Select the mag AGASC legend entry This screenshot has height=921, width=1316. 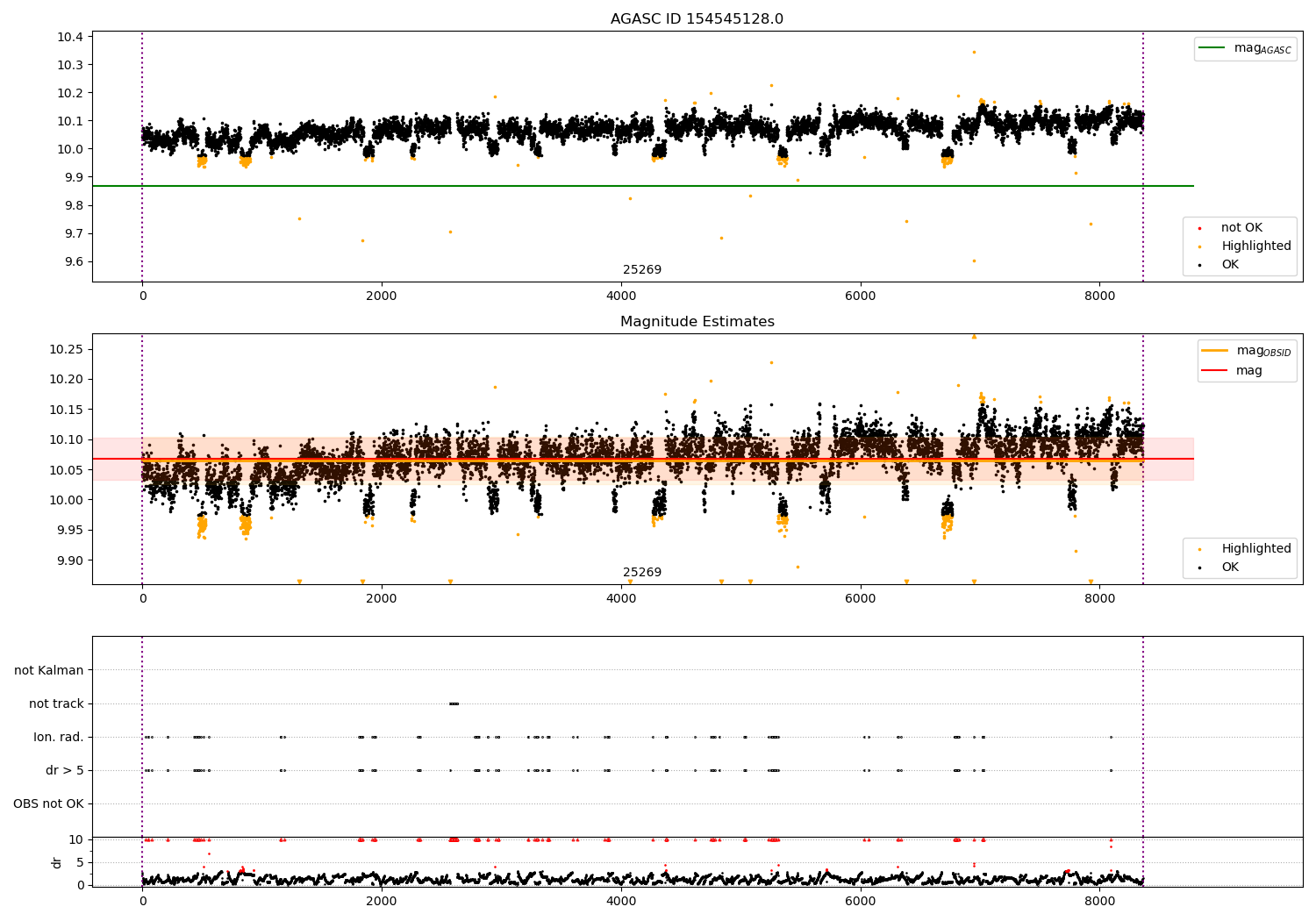tap(1244, 48)
